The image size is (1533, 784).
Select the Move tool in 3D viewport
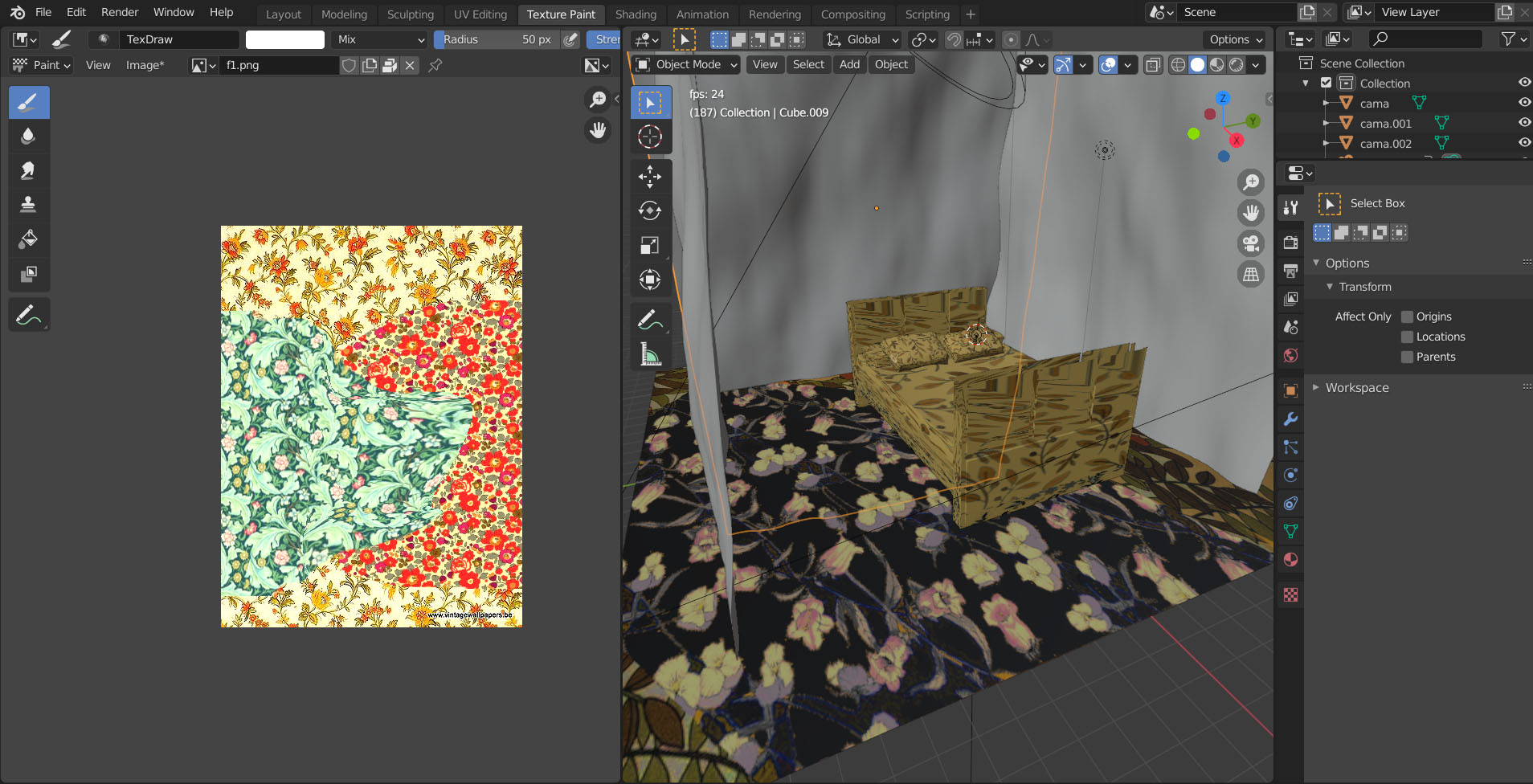[650, 177]
